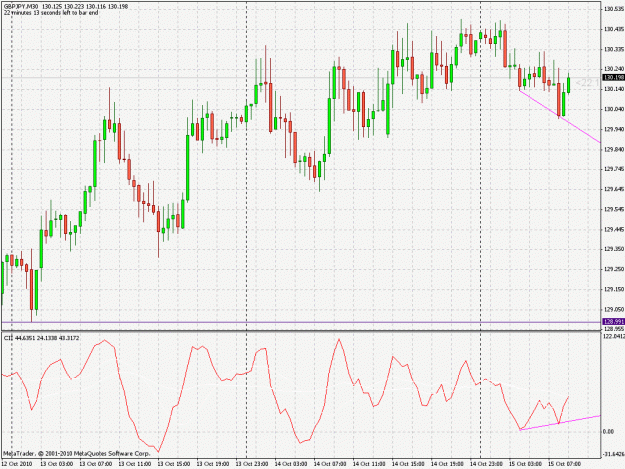Click the 0.00 indicator scale label

click(609, 432)
